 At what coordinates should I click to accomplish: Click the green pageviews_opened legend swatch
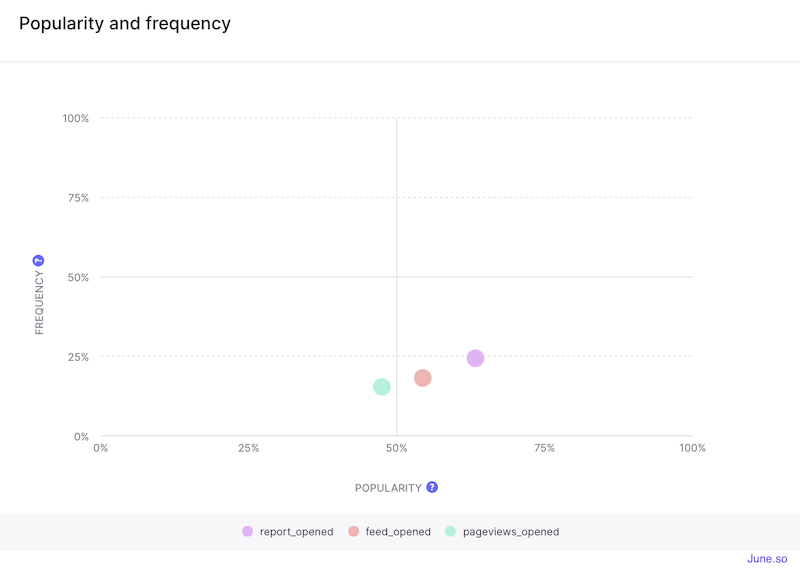pyautogui.click(x=451, y=531)
